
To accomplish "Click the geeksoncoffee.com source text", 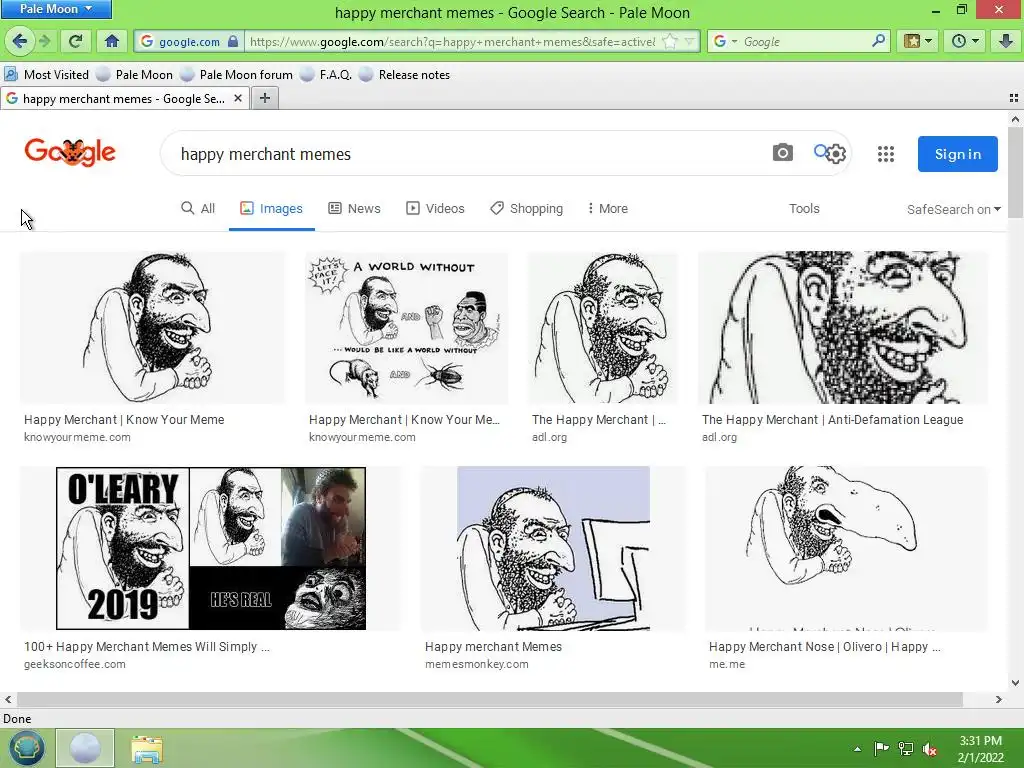I will pyautogui.click(x=74, y=664).
